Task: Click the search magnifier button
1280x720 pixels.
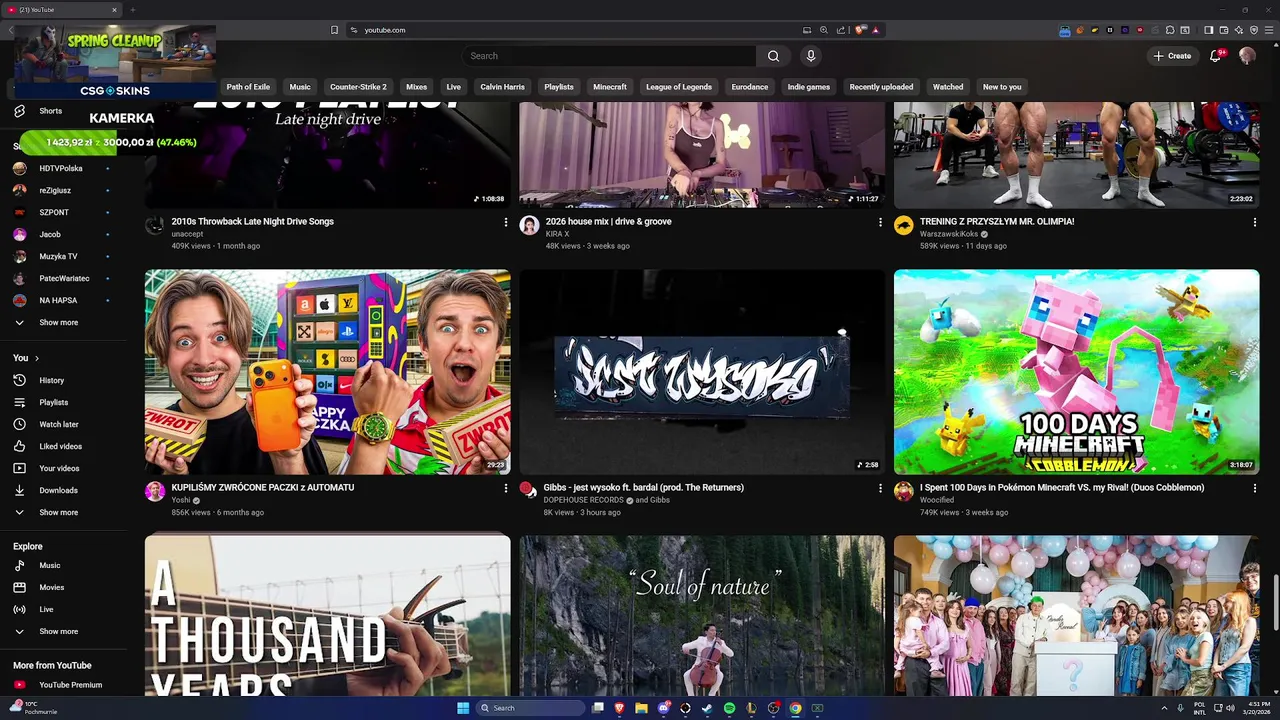Action: 773,56
